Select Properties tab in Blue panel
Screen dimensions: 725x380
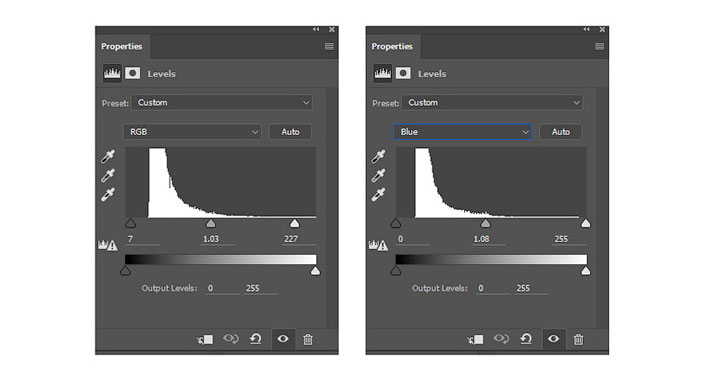coord(392,46)
